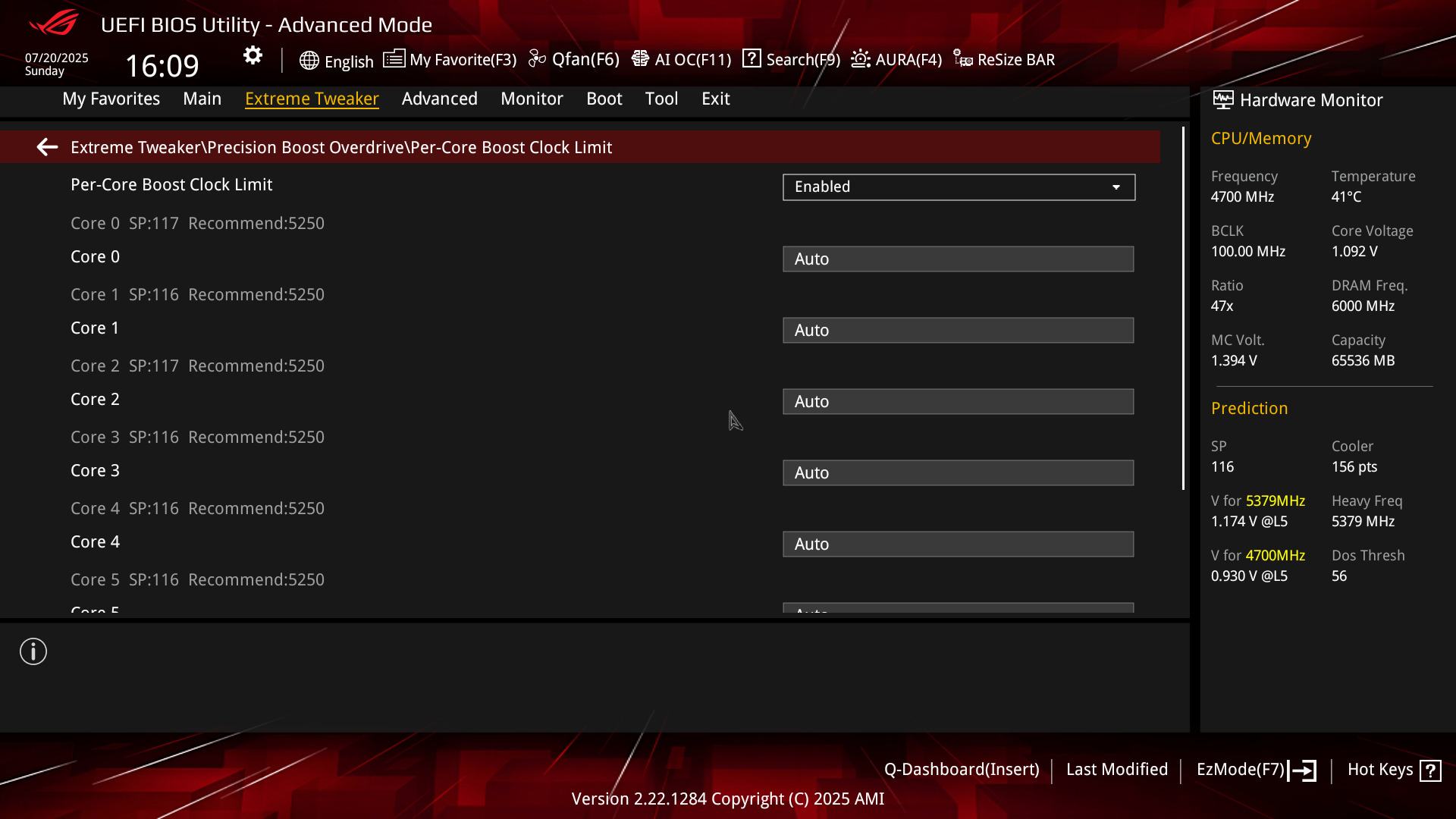1456x819 pixels.
Task: Click the vertical scrollbar of settings list
Action: (x=1183, y=309)
